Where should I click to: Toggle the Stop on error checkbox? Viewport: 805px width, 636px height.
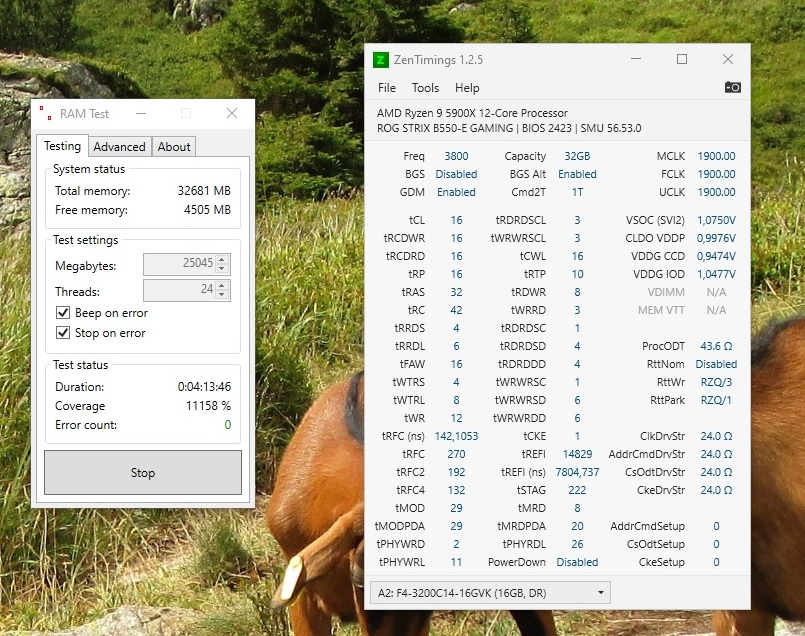[63, 333]
